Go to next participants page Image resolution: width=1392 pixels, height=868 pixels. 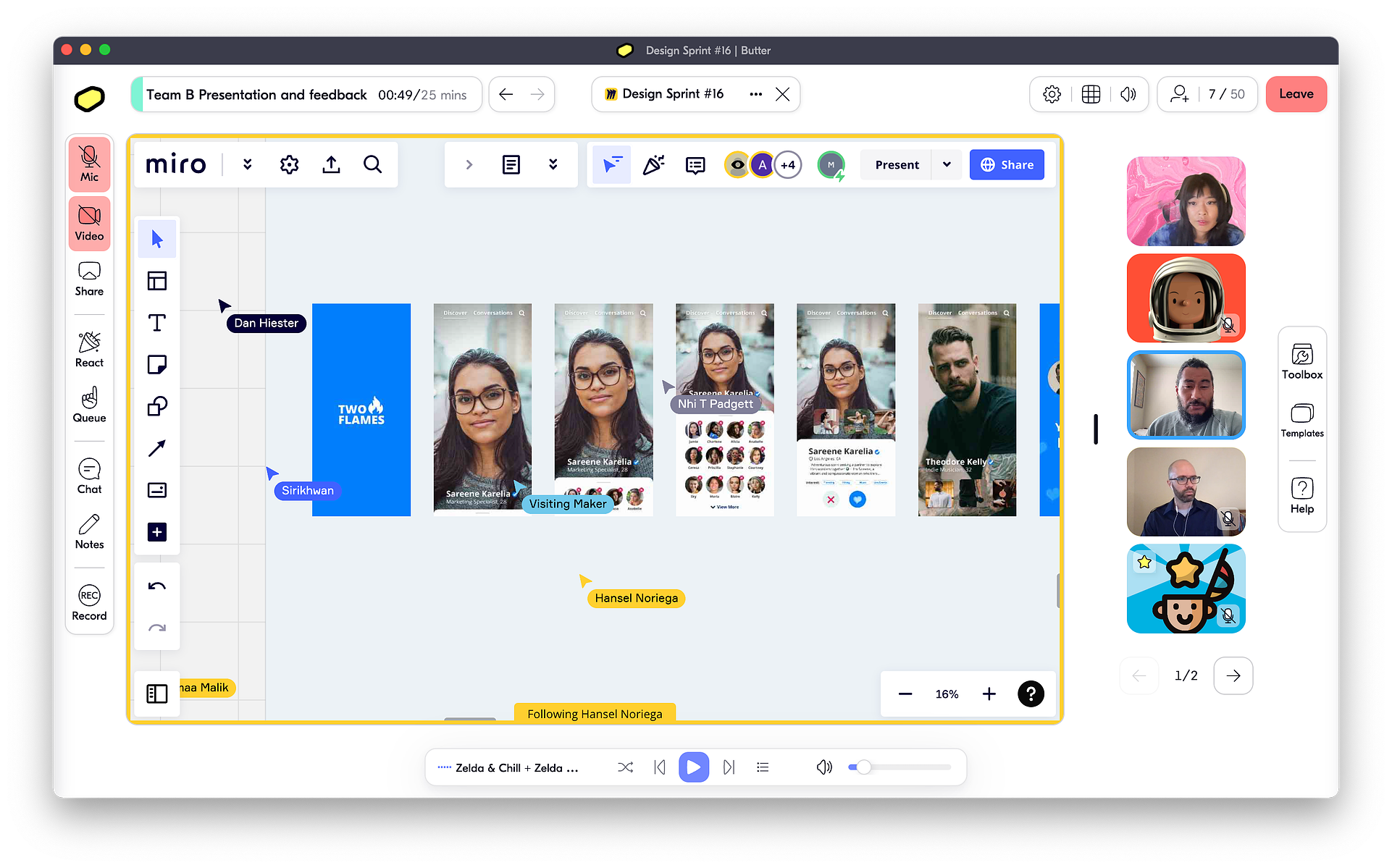tap(1233, 675)
